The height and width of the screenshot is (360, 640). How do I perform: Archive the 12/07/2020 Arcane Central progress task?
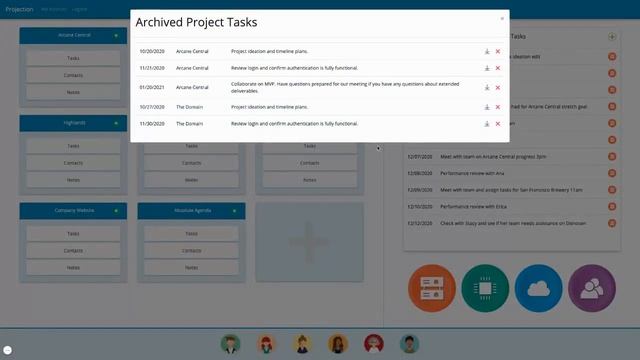coord(612,156)
